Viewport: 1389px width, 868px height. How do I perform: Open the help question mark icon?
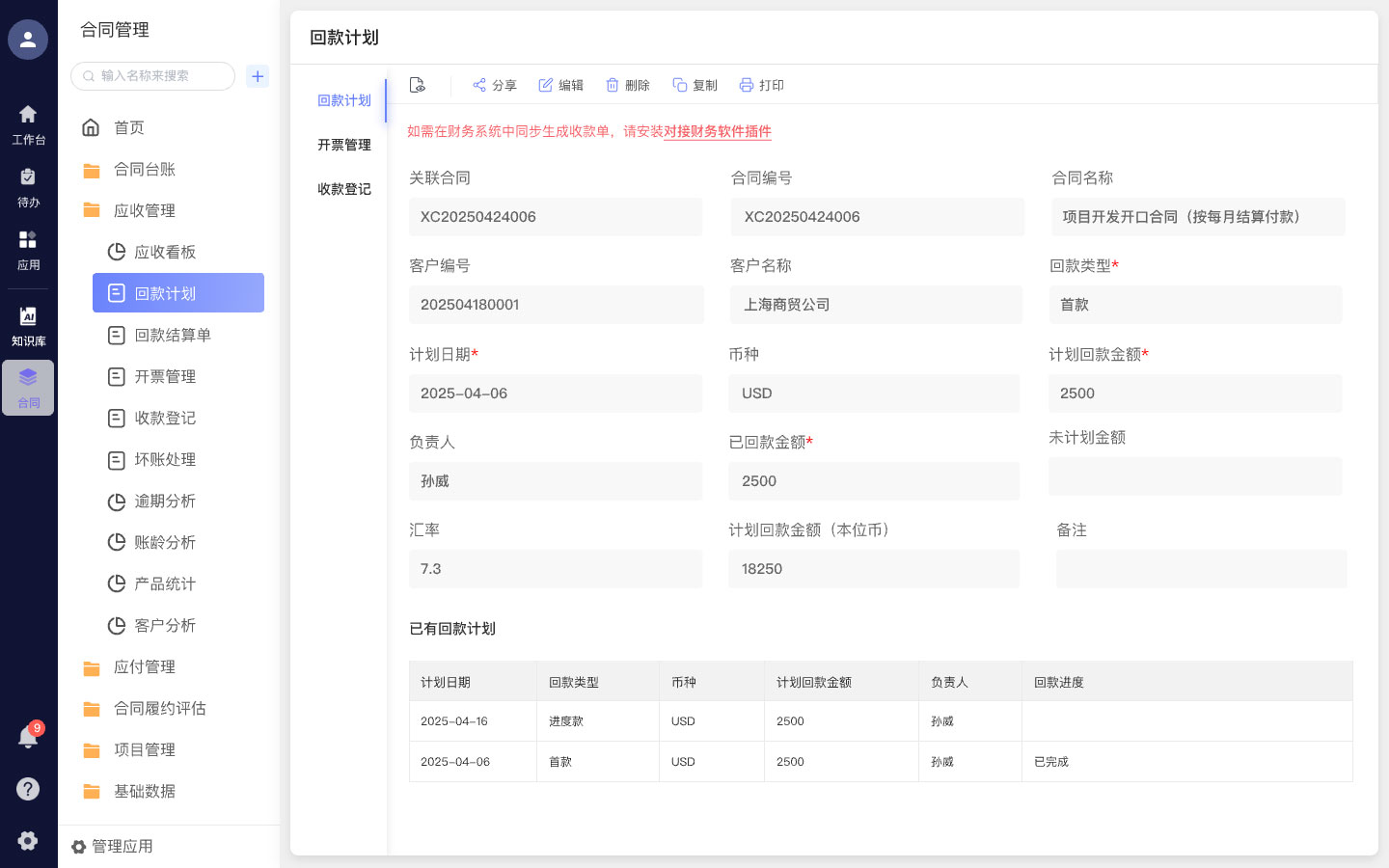[28, 789]
